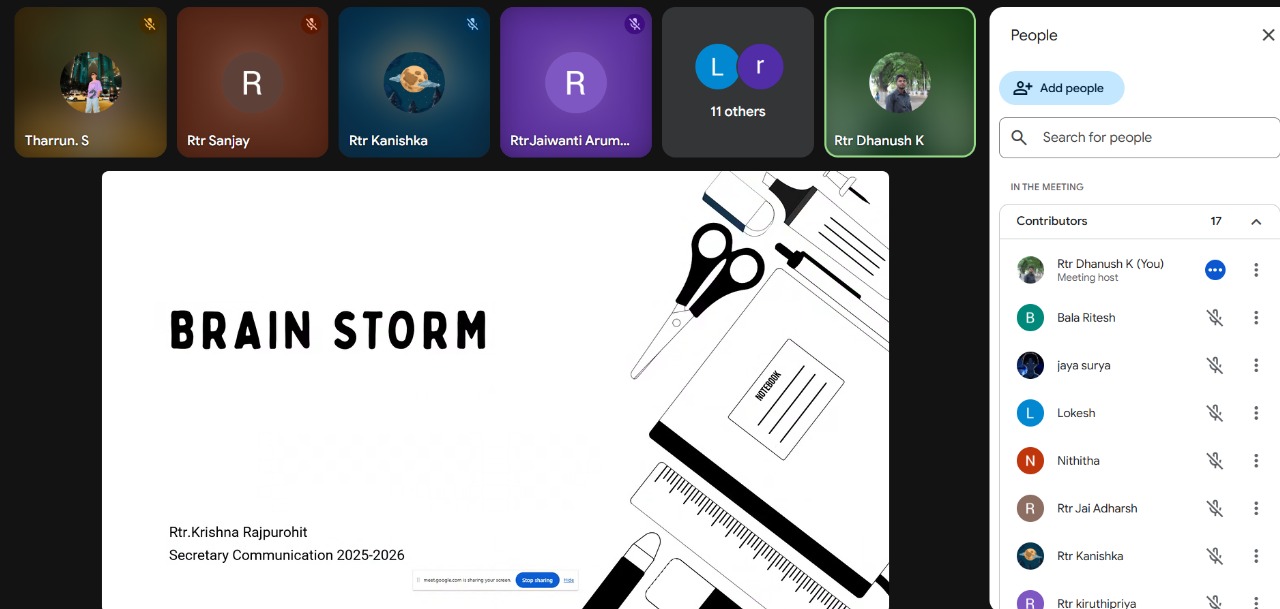Click Nithitha's muted microphone icon
Screen dimensions: 1280x609
(x=1215, y=461)
